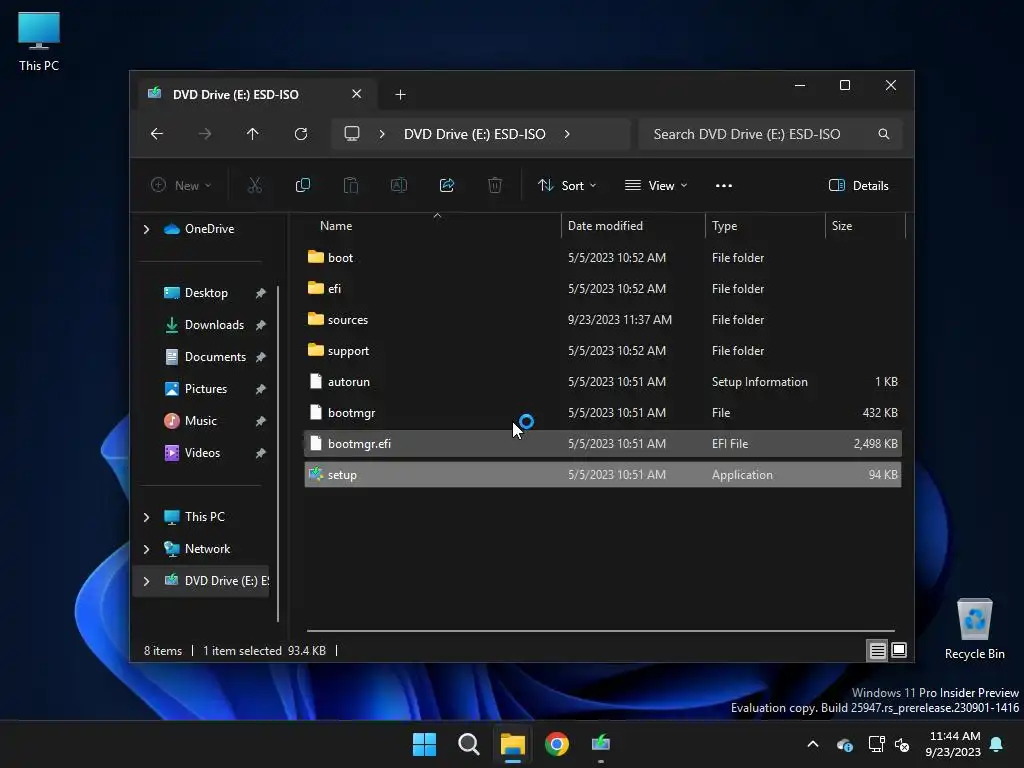Expand Network tree node

pyautogui.click(x=146, y=549)
